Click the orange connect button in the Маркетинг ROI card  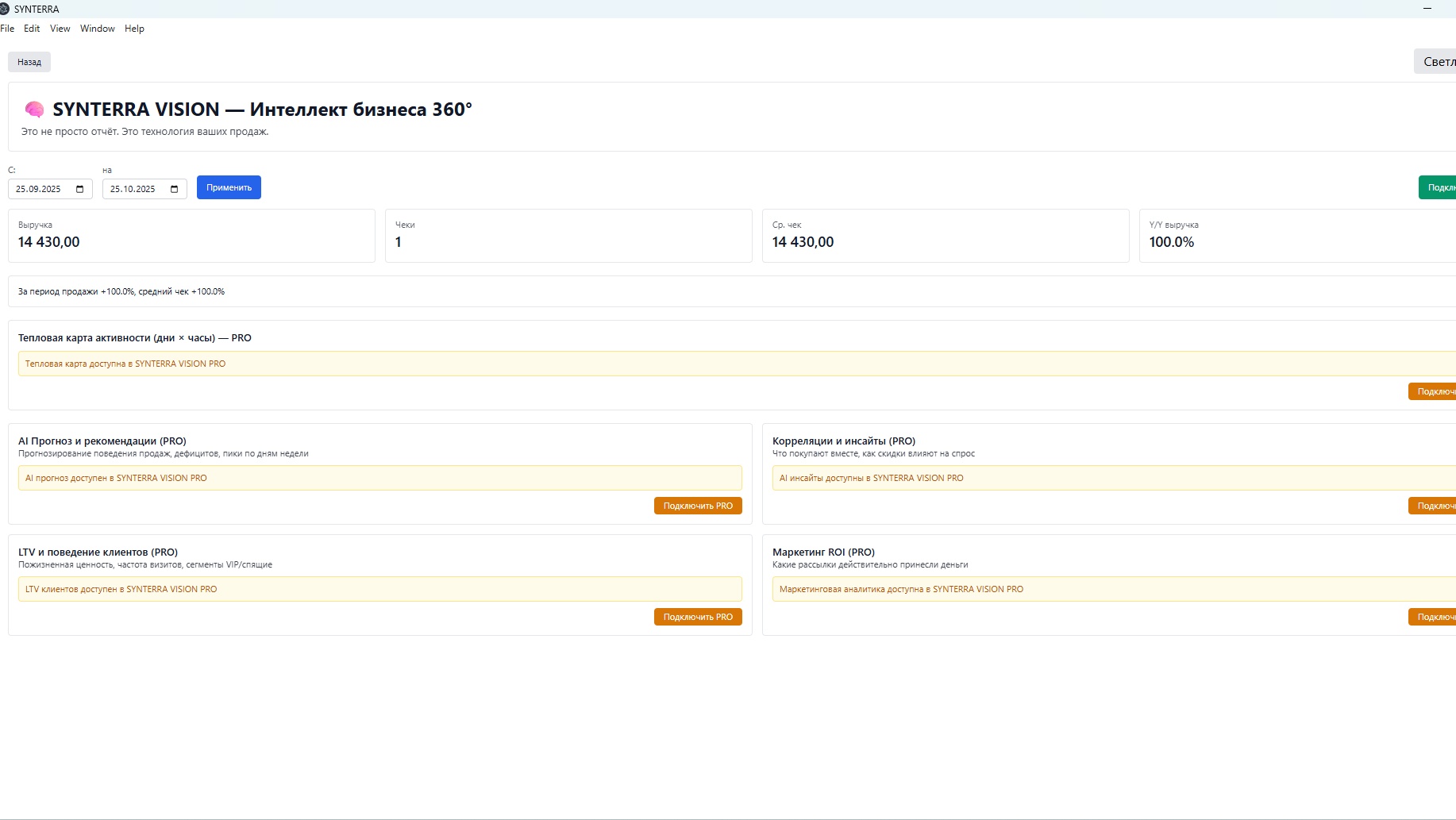[1432, 617]
